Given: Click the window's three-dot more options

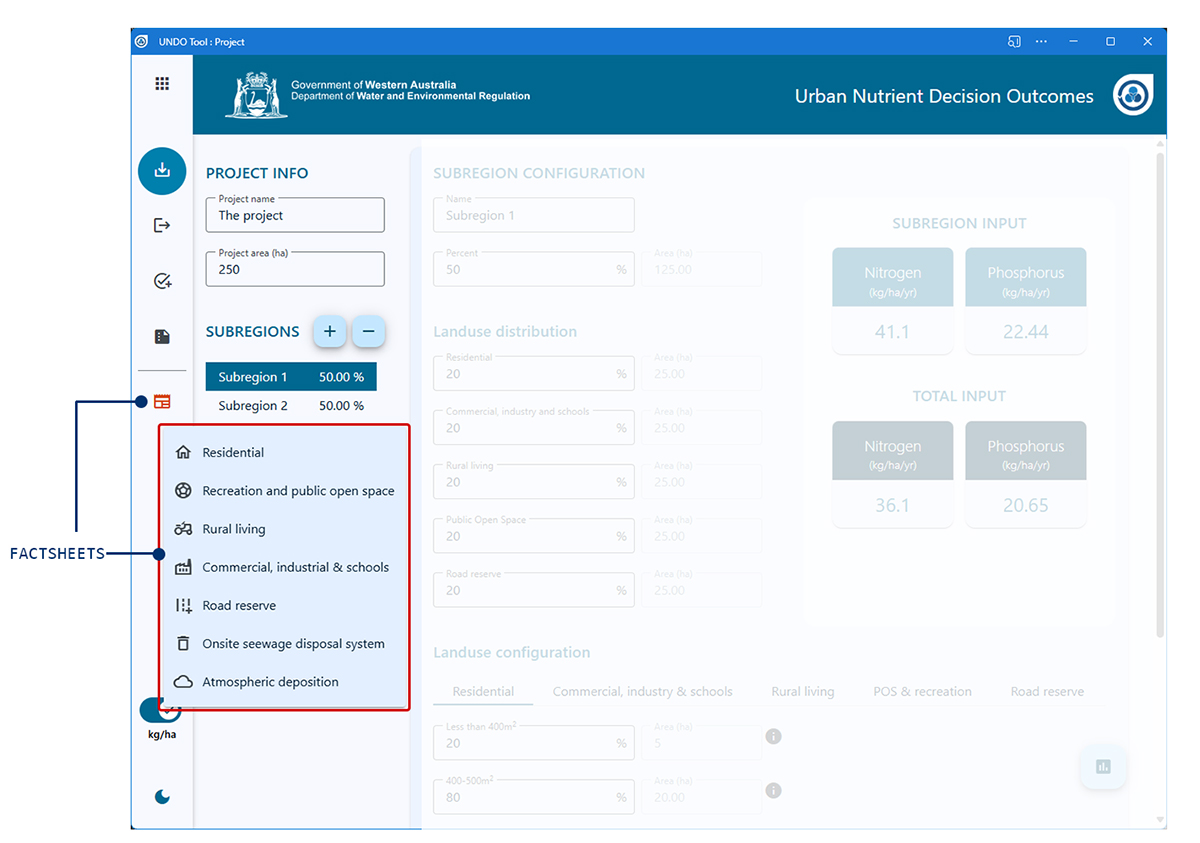Looking at the screenshot, I should click(1041, 42).
